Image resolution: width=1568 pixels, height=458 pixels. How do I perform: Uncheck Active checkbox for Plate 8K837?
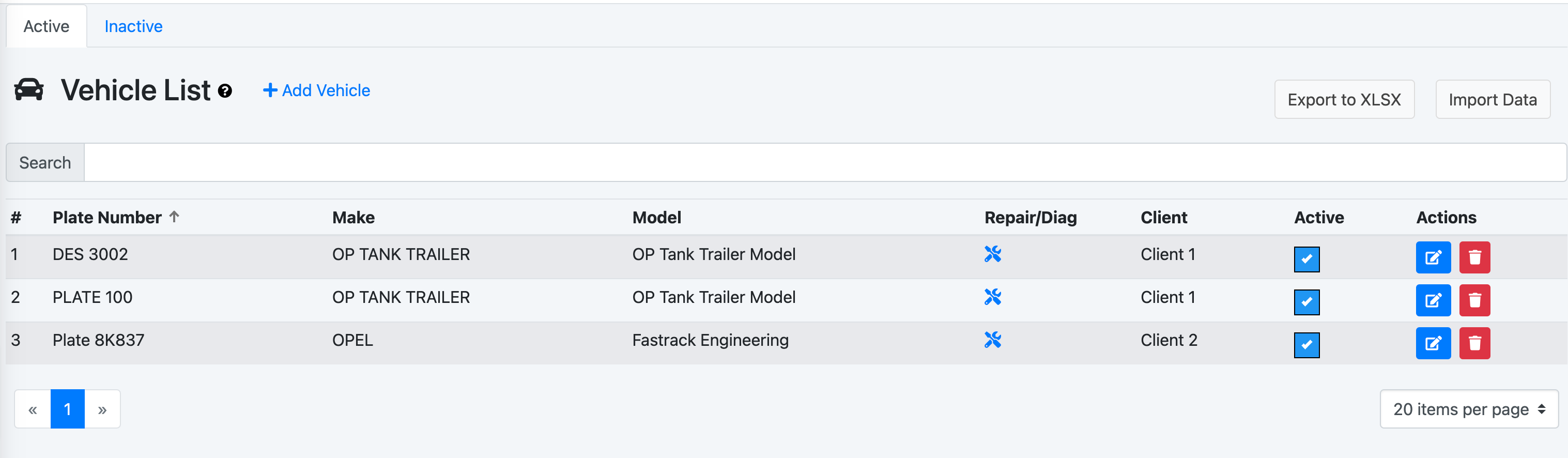tap(1306, 345)
